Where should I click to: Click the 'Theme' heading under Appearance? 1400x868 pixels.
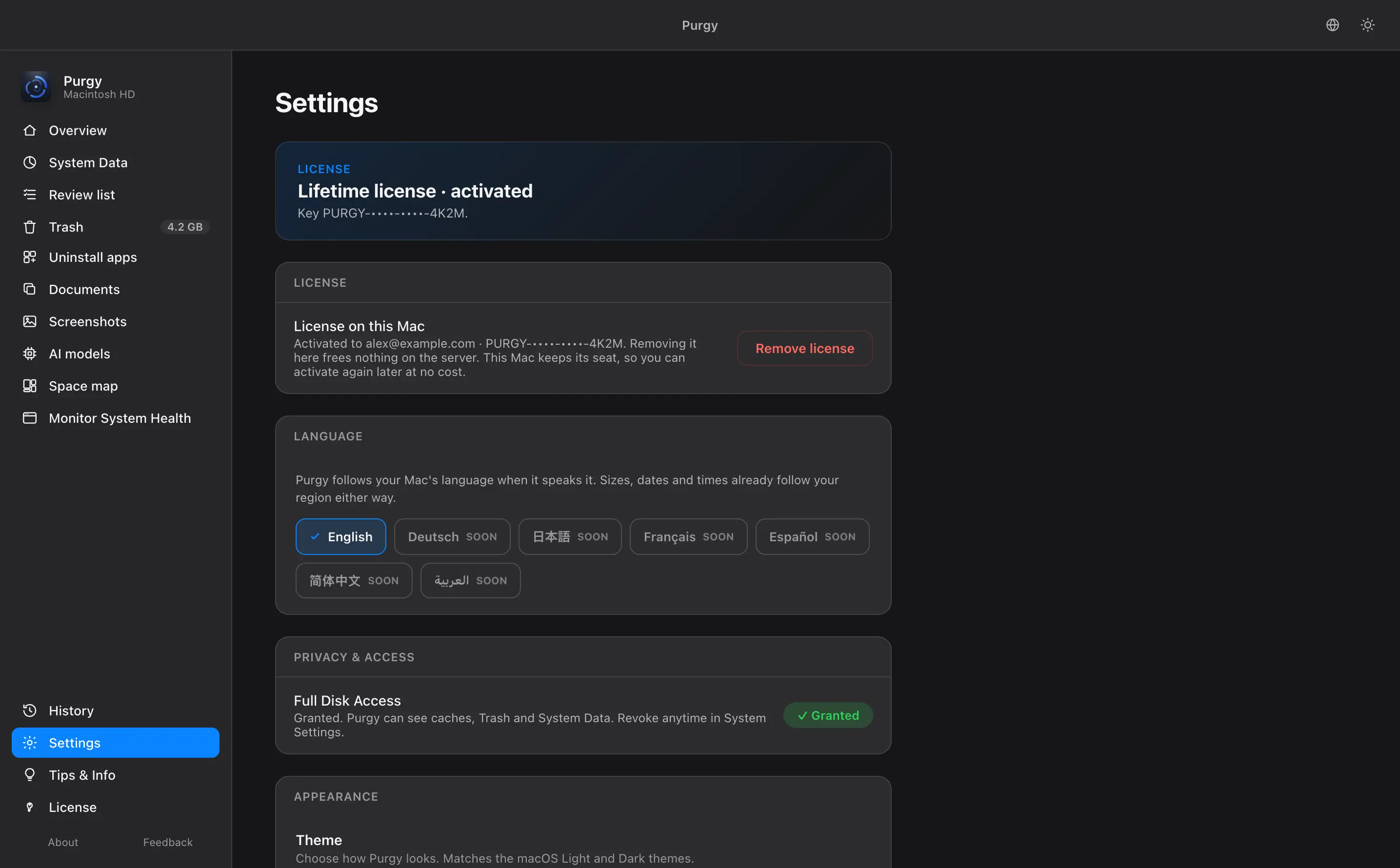[319, 839]
